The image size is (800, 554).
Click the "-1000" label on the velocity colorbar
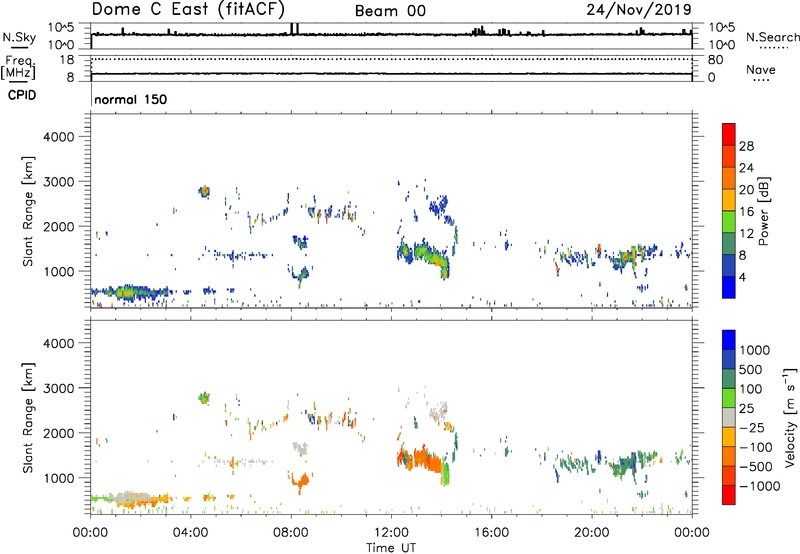point(760,486)
